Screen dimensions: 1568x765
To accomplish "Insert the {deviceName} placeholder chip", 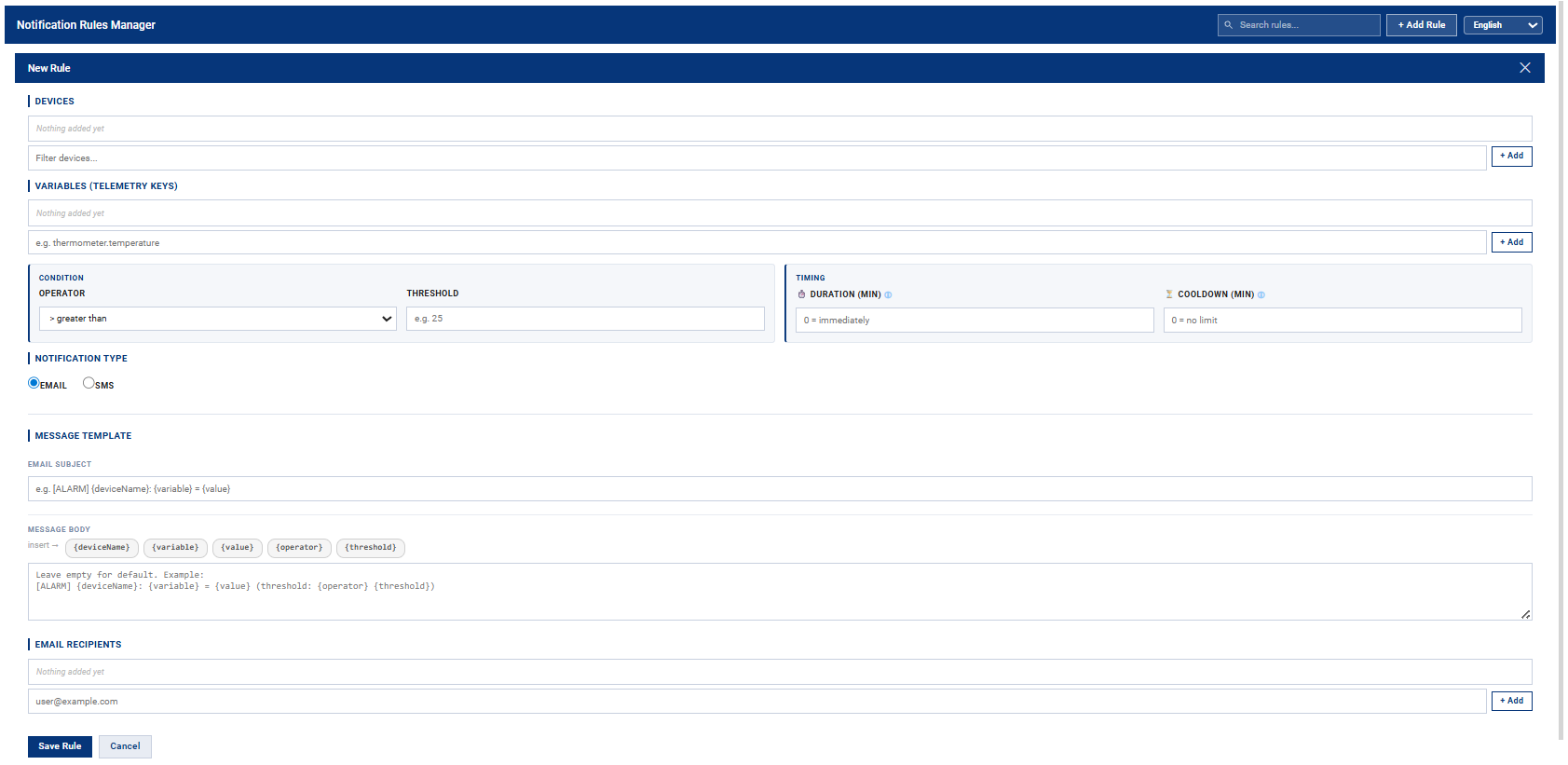I will (102, 548).
